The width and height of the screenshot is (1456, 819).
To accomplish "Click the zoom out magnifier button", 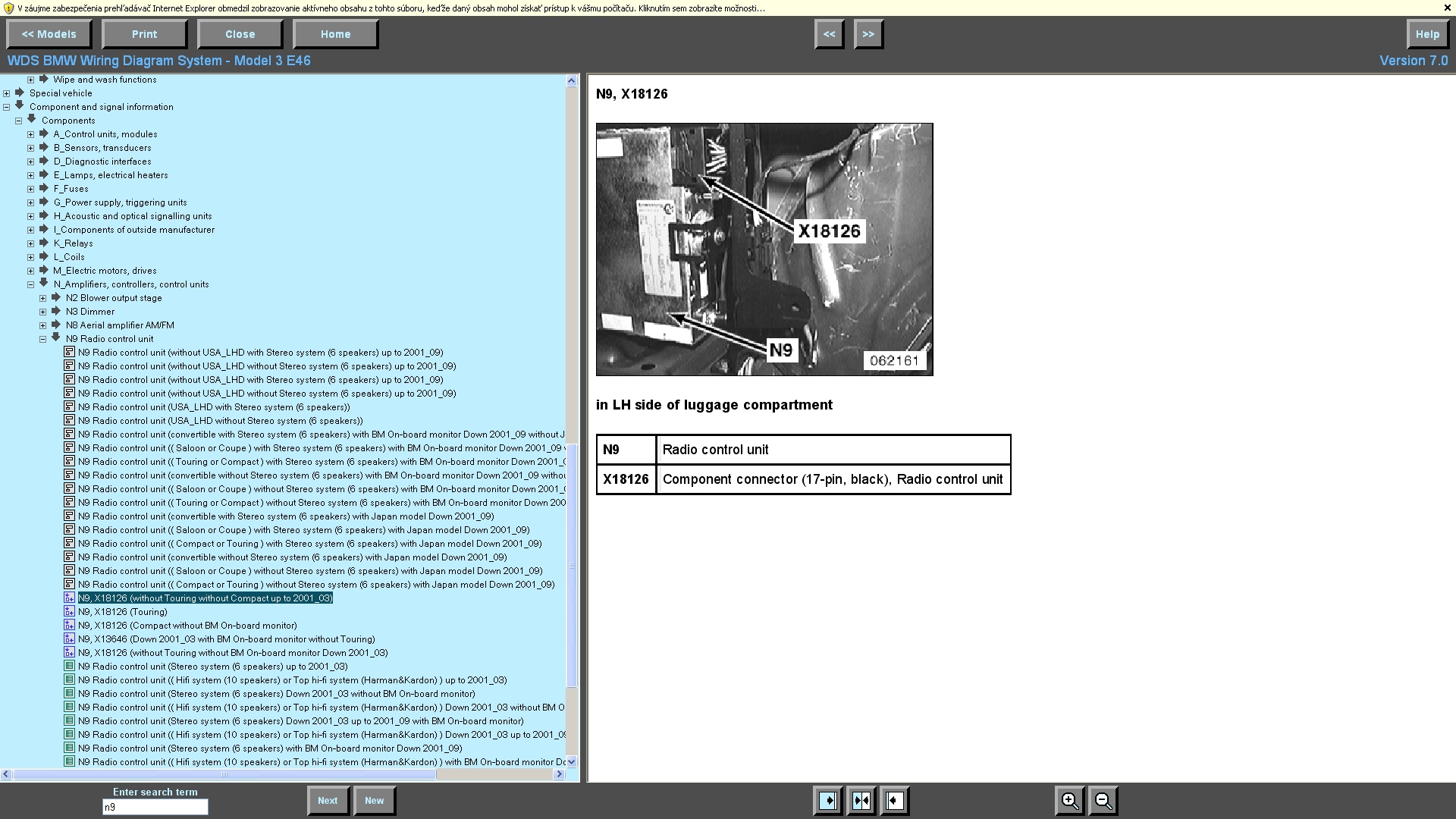I will tap(1103, 801).
